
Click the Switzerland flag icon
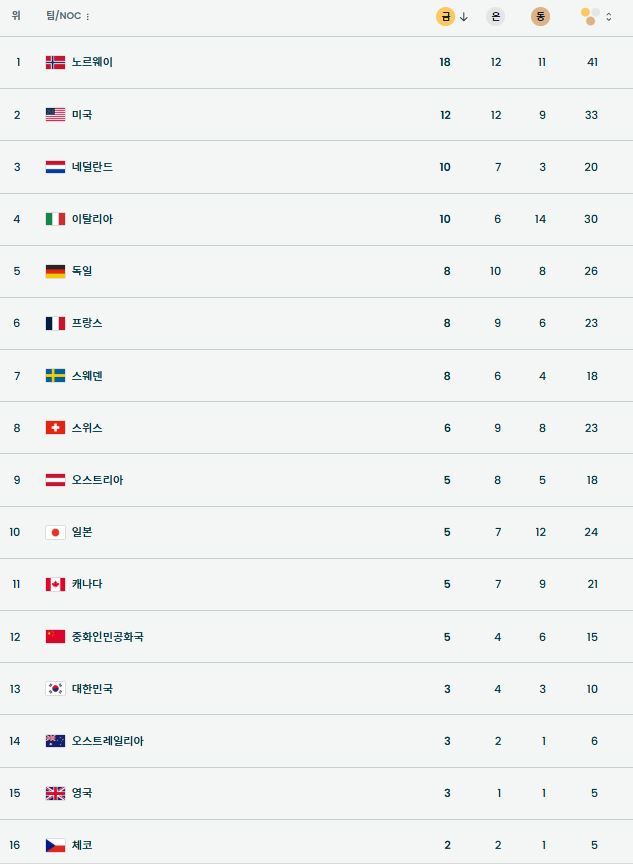[x=55, y=428]
